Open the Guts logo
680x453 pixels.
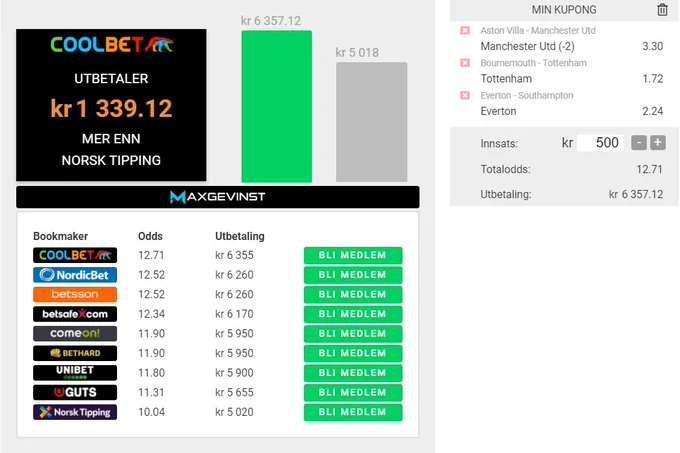pyautogui.click(x=75, y=392)
